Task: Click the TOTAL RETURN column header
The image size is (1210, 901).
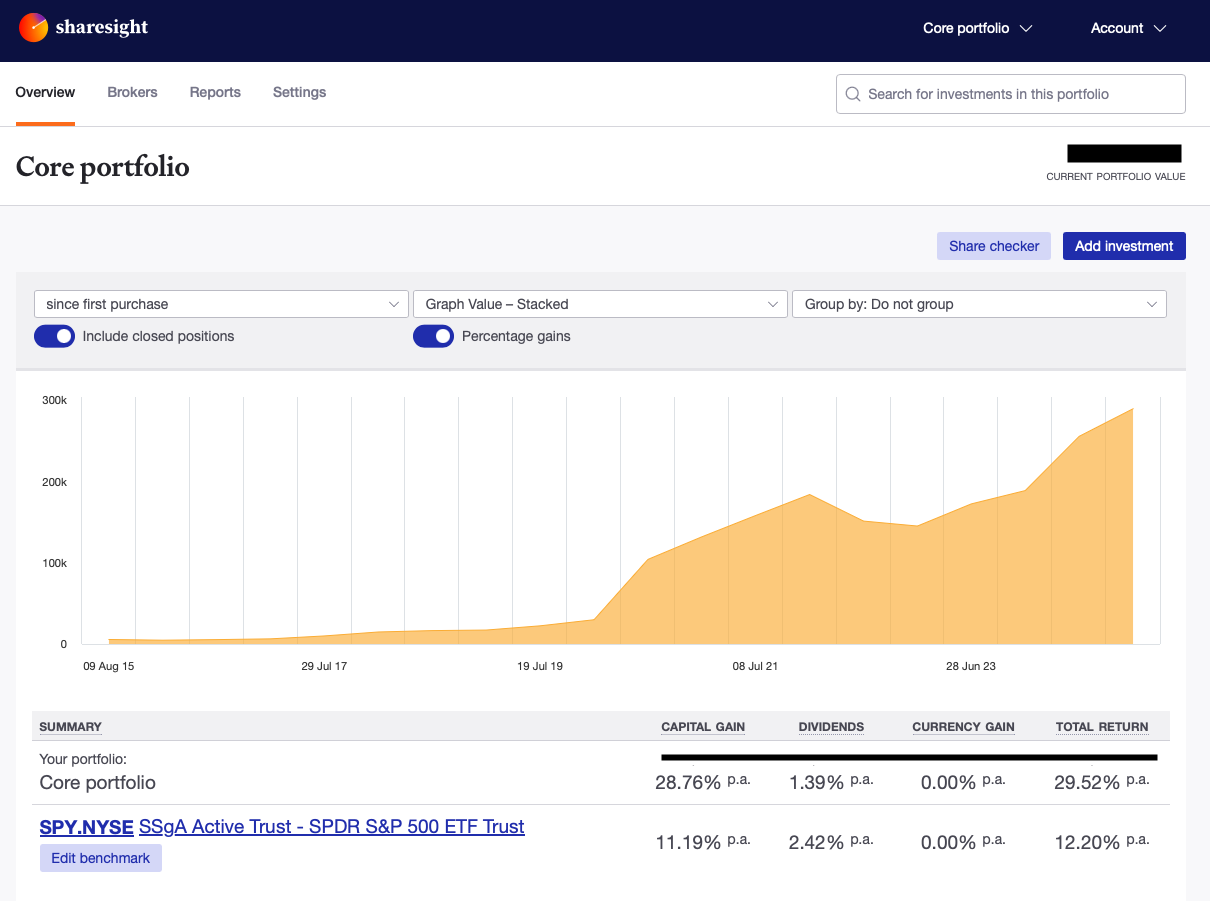Action: coord(1102,727)
